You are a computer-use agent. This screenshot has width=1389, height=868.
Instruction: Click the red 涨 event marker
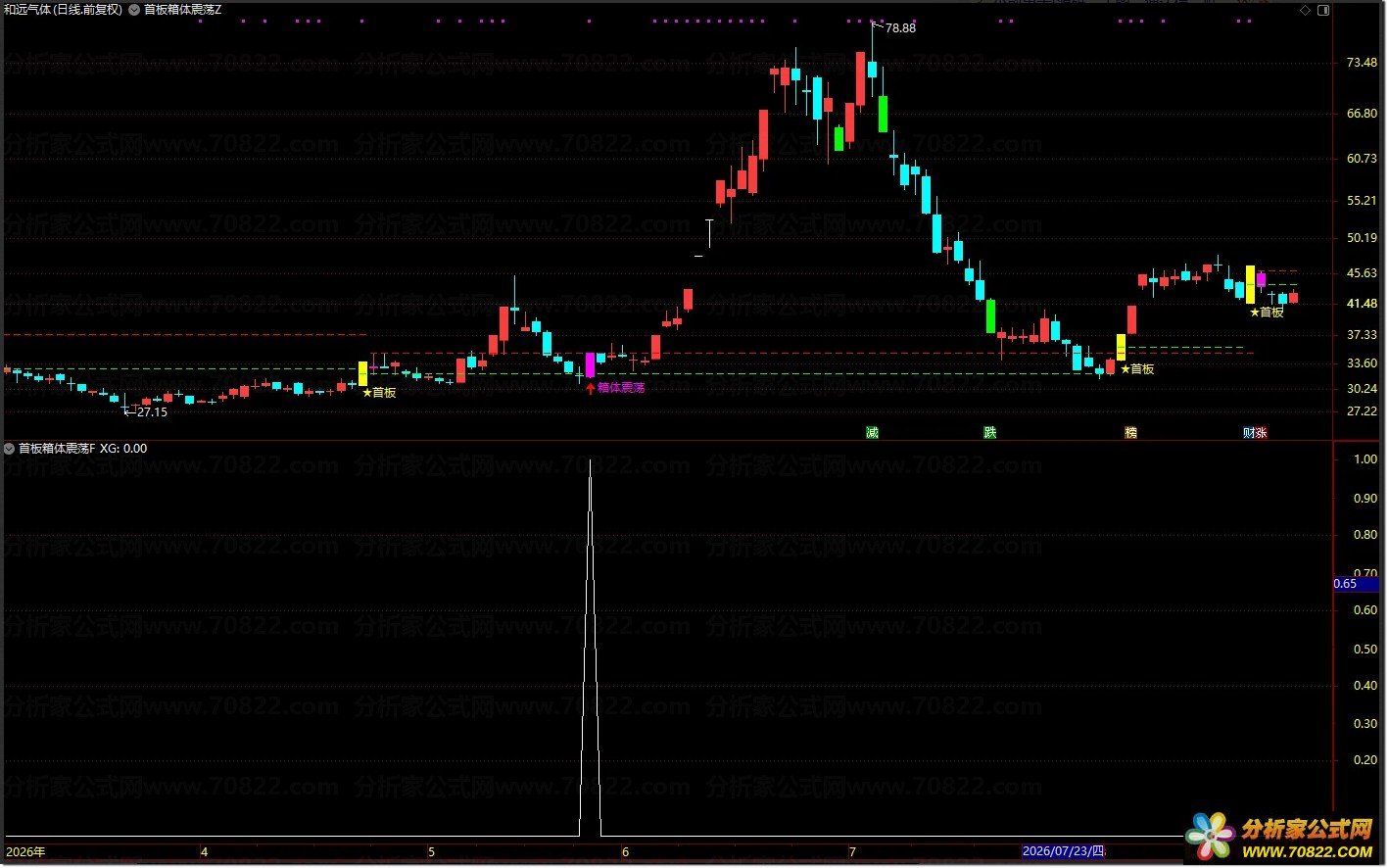coord(1262,432)
